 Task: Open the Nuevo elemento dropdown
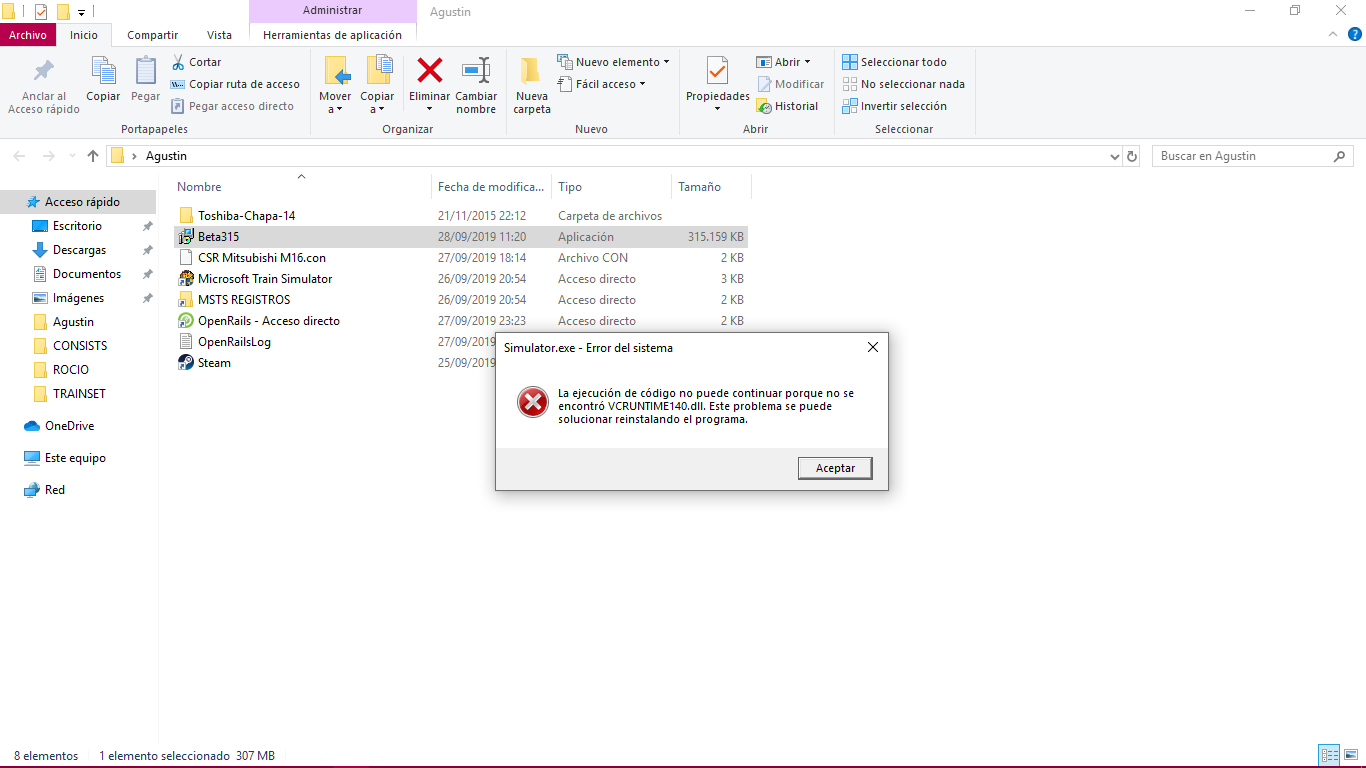pos(613,62)
